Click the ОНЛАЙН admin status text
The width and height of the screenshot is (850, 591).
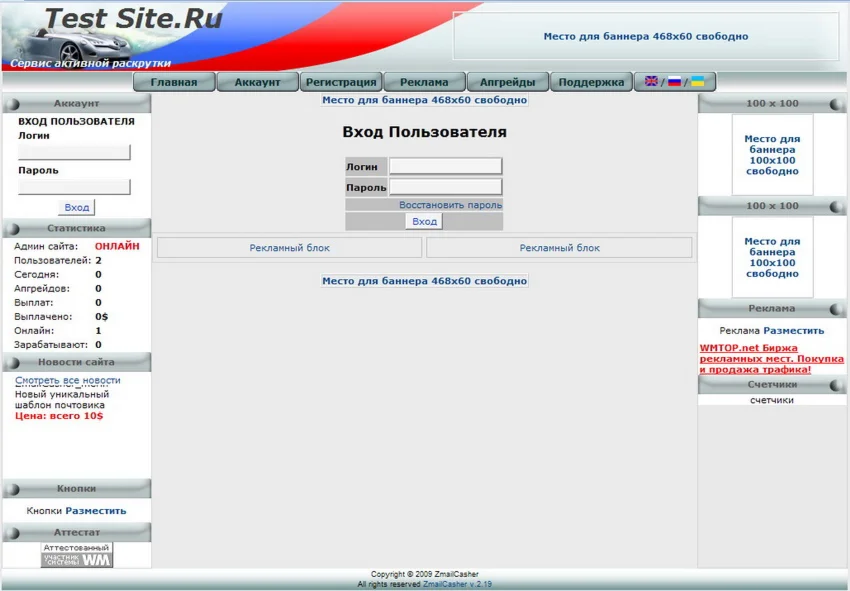(x=117, y=246)
